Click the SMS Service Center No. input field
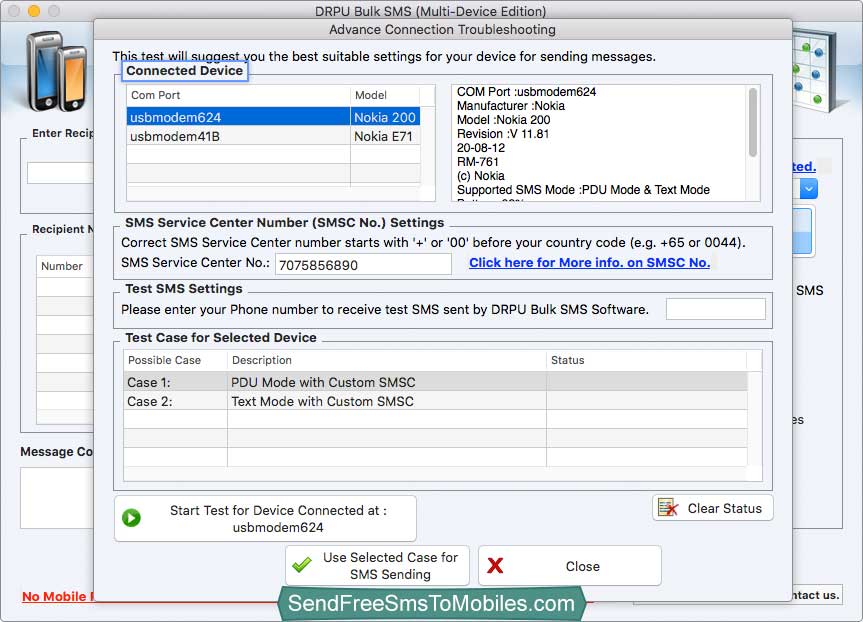 pos(363,265)
